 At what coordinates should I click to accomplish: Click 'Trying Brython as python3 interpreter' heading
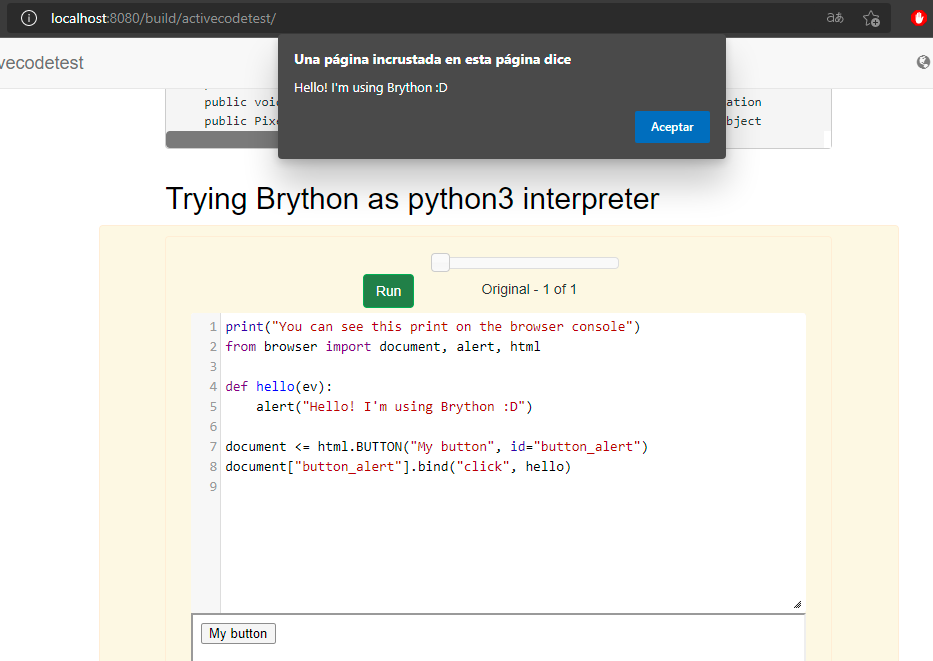pos(412,199)
